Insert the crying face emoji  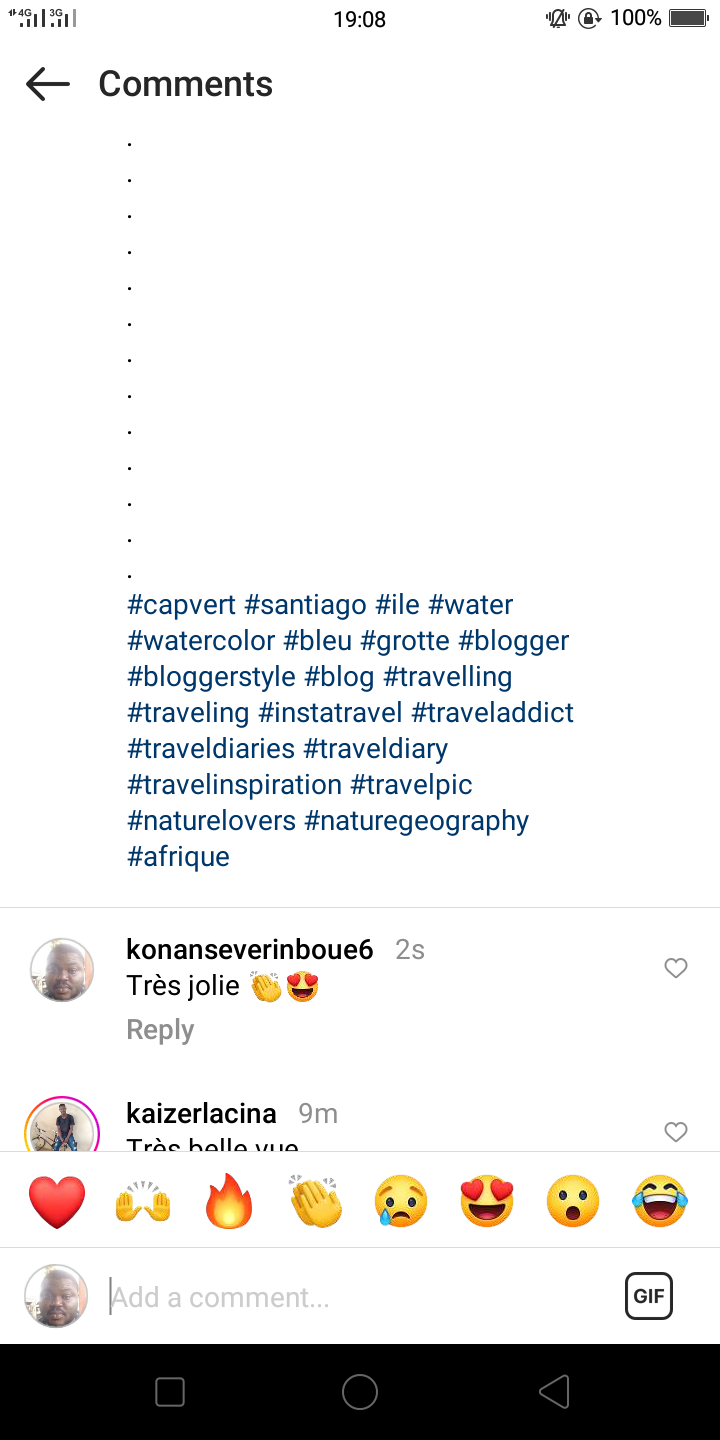click(x=401, y=1201)
